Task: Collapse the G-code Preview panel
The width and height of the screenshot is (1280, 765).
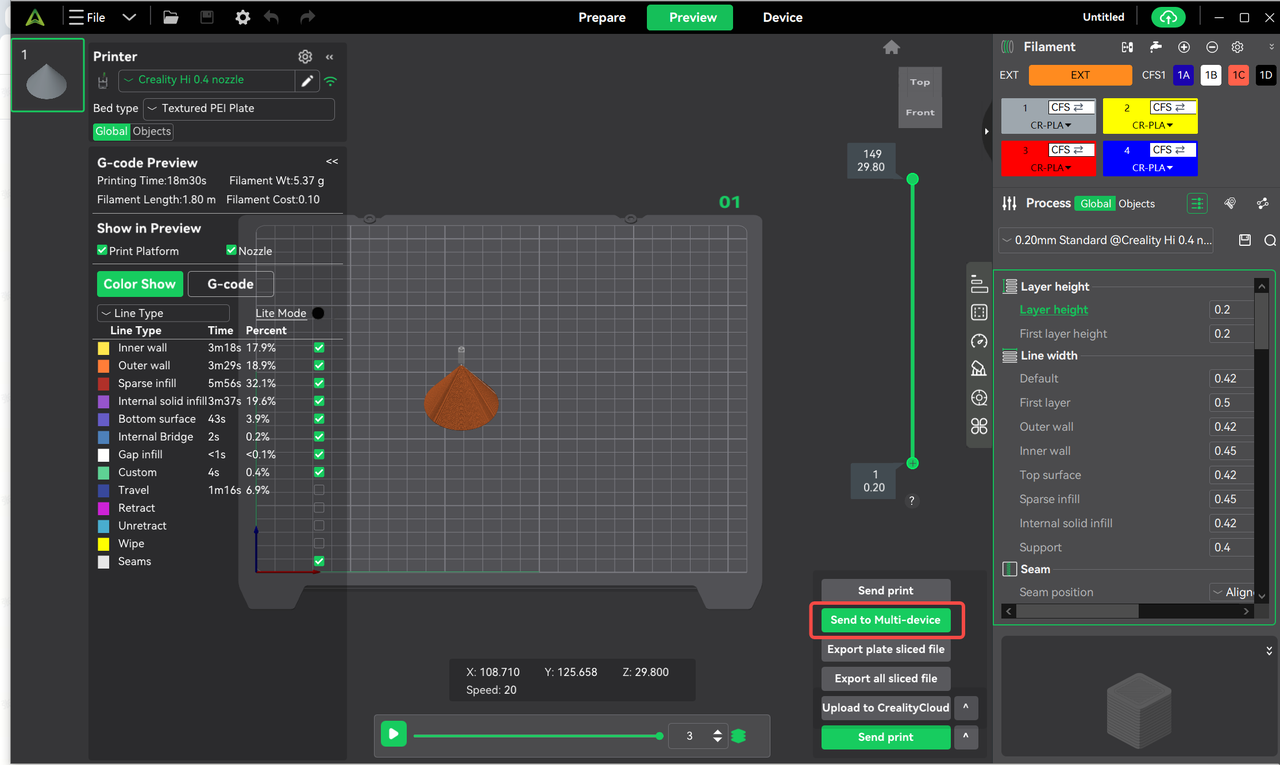Action: click(332, 162)
